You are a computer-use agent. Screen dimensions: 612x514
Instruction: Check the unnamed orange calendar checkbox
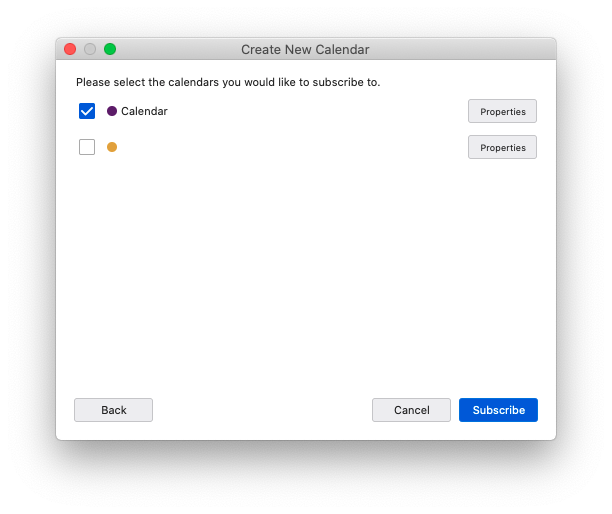pos(87,147)
